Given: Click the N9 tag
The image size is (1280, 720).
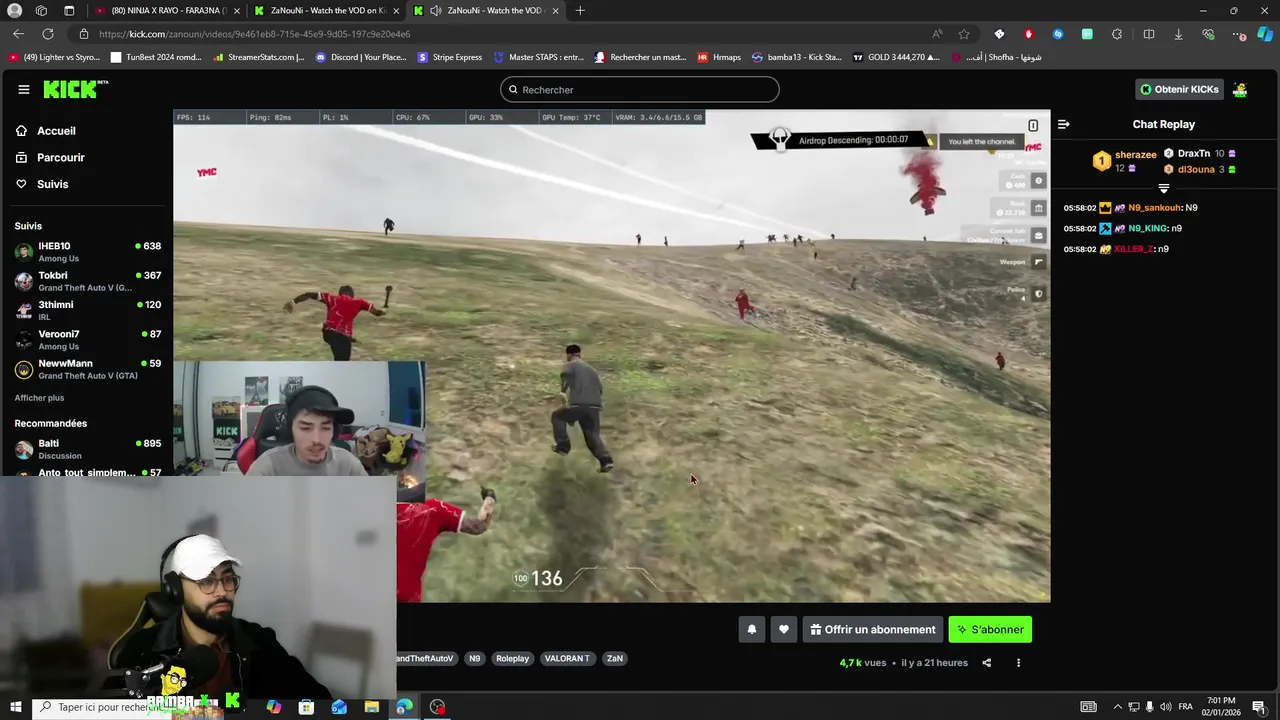Looking at the screenshot, I should pyautogui.click(x=475, y=658).
